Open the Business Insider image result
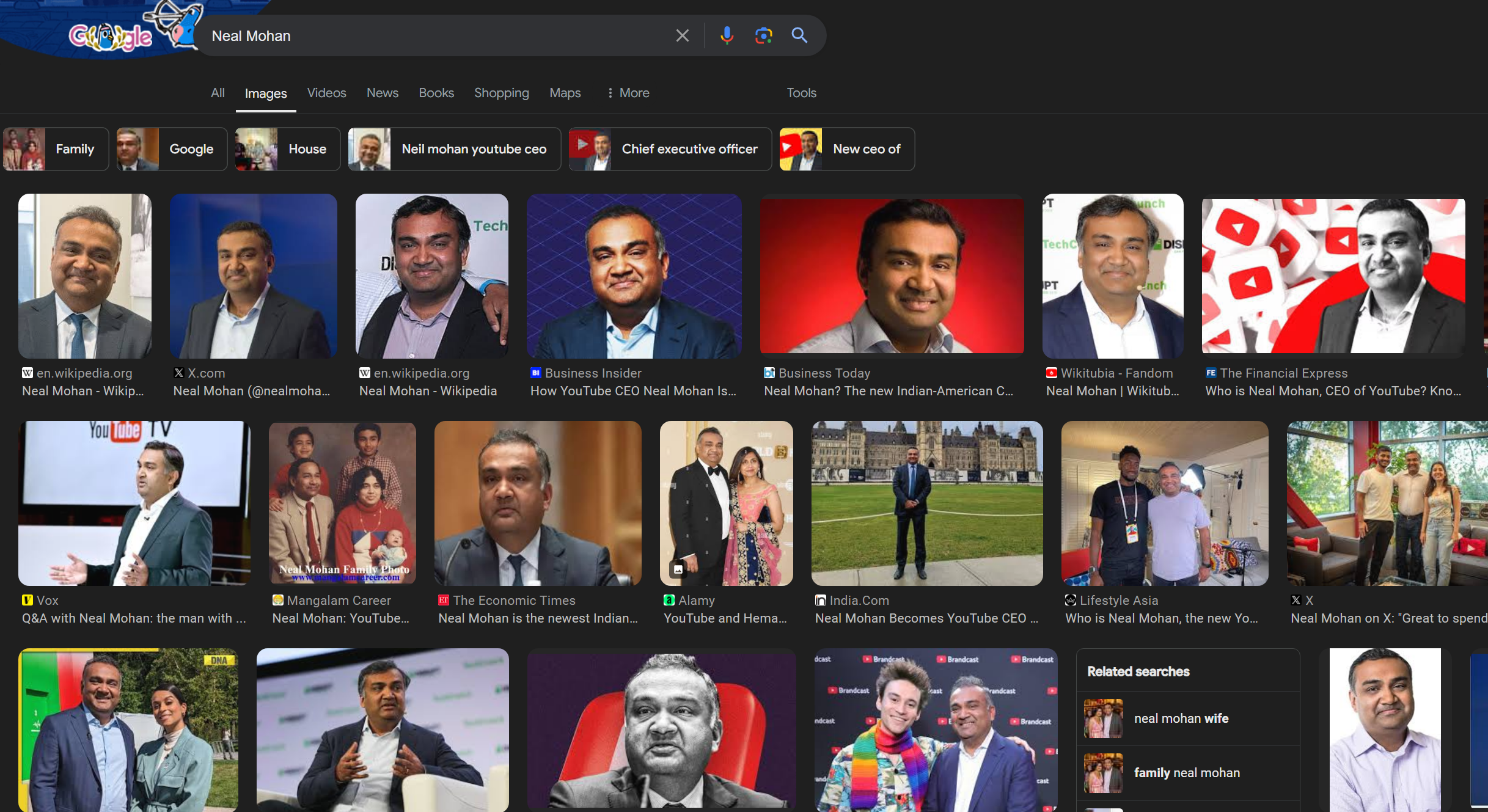This screenshot has height=812, width=1488. tap(634, 276)
